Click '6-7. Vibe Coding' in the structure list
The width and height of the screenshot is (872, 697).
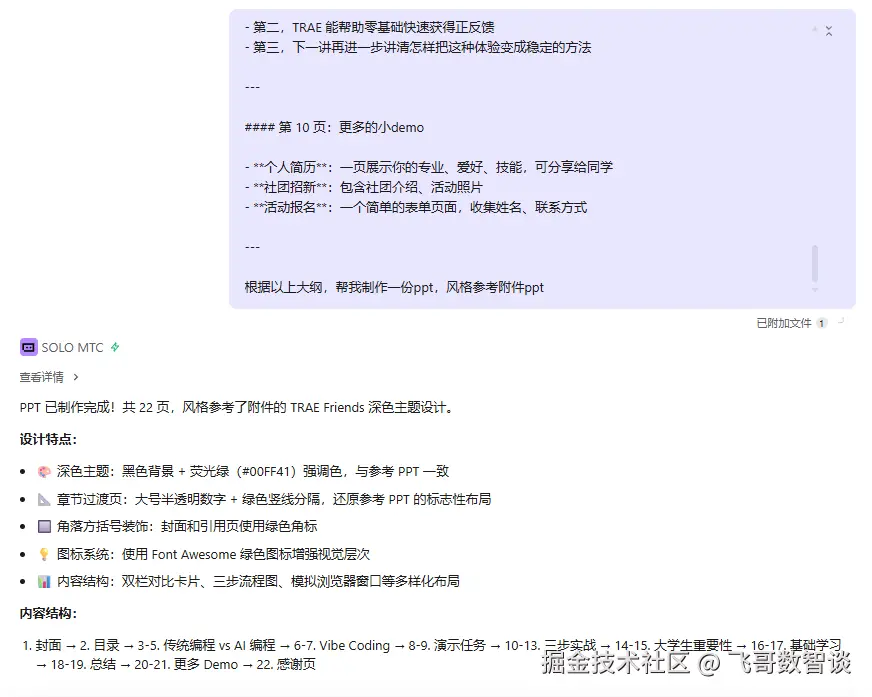(341, 646)
